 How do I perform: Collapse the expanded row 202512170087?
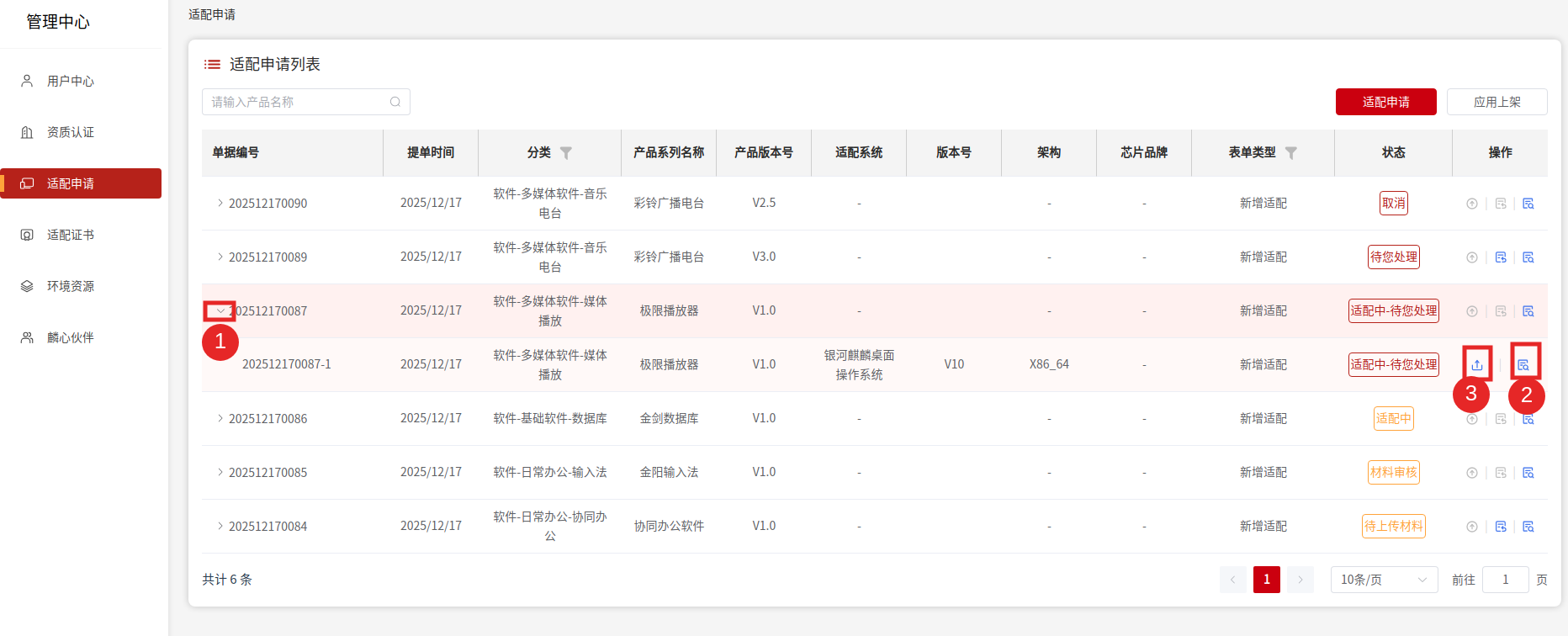(x=220, y=311)
